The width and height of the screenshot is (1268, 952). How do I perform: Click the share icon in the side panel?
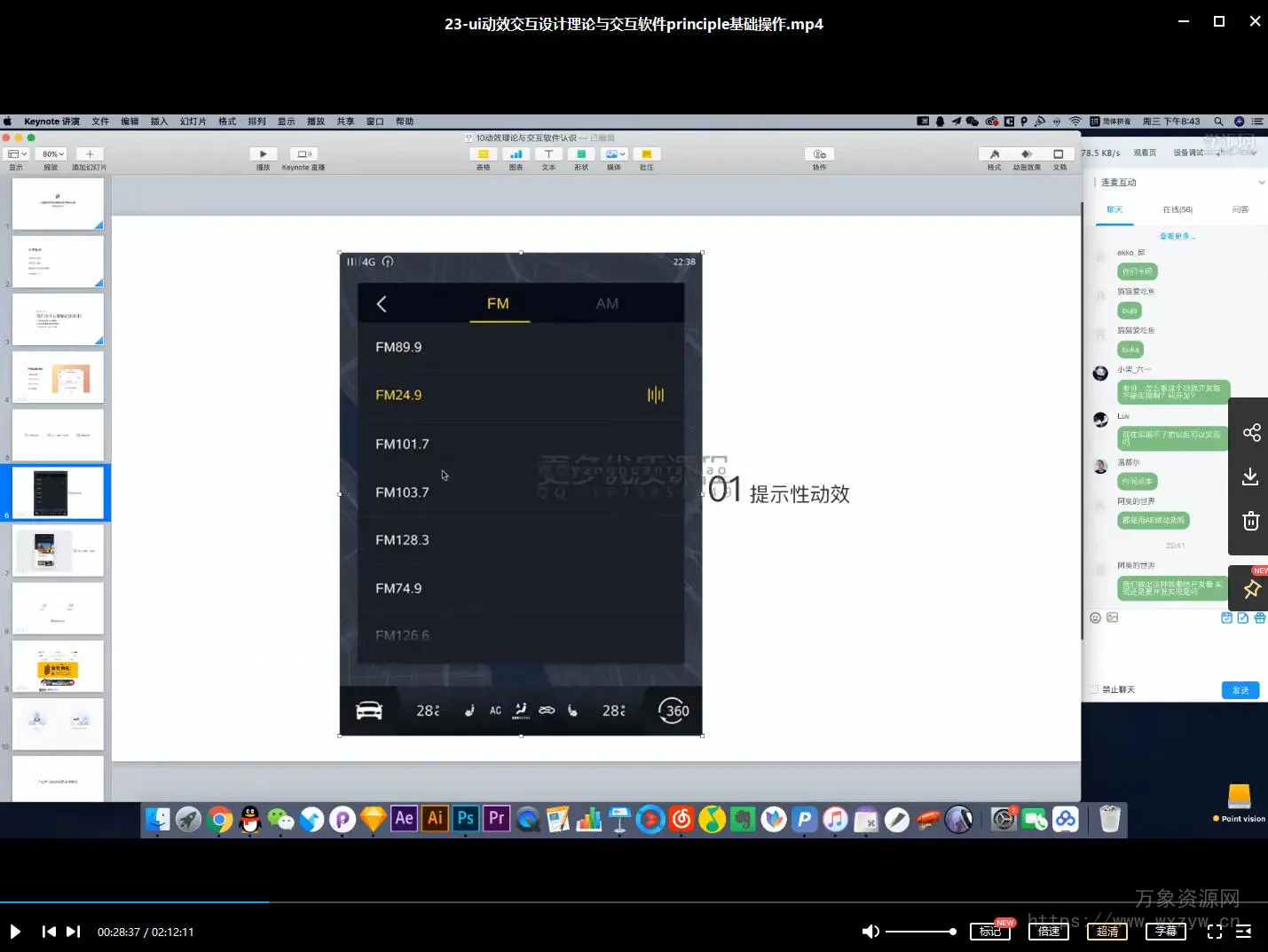coord(1251,432)
